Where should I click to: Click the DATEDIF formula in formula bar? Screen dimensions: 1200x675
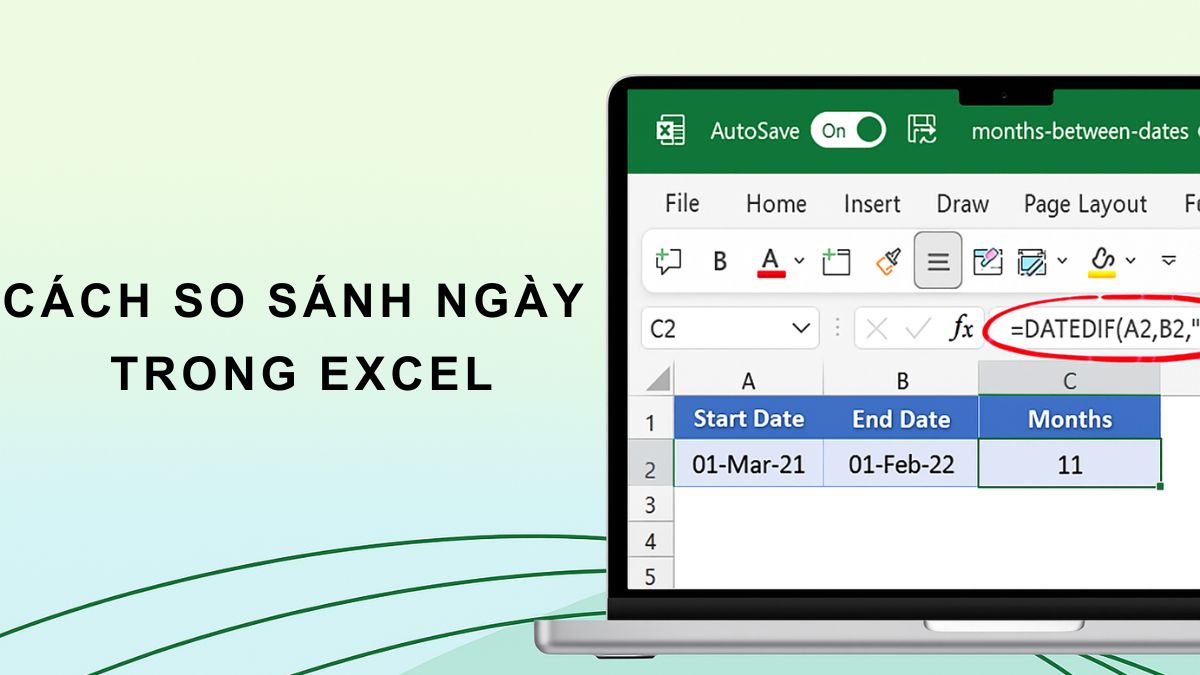pos(1104,329)
